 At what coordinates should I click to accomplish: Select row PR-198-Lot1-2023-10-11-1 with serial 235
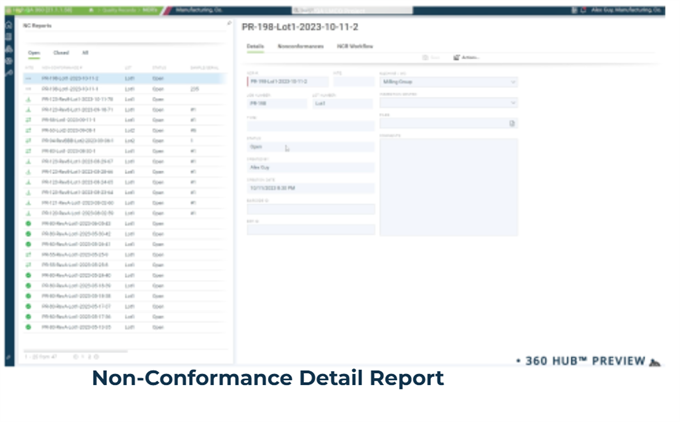pos(124,89)
